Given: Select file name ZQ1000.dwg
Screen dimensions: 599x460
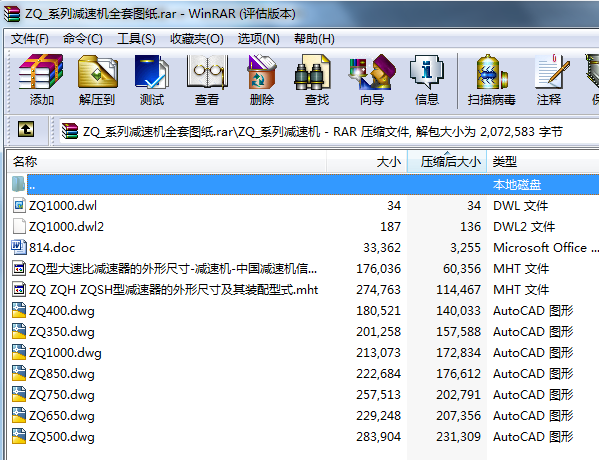Looking at the screenshot, I should click(65, 353).
